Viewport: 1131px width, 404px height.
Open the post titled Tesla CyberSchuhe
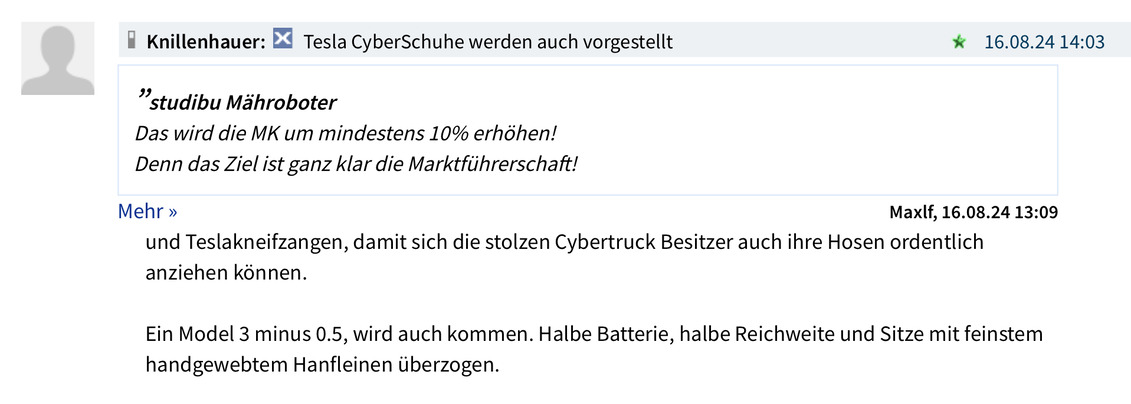click(x=487, y=42)
